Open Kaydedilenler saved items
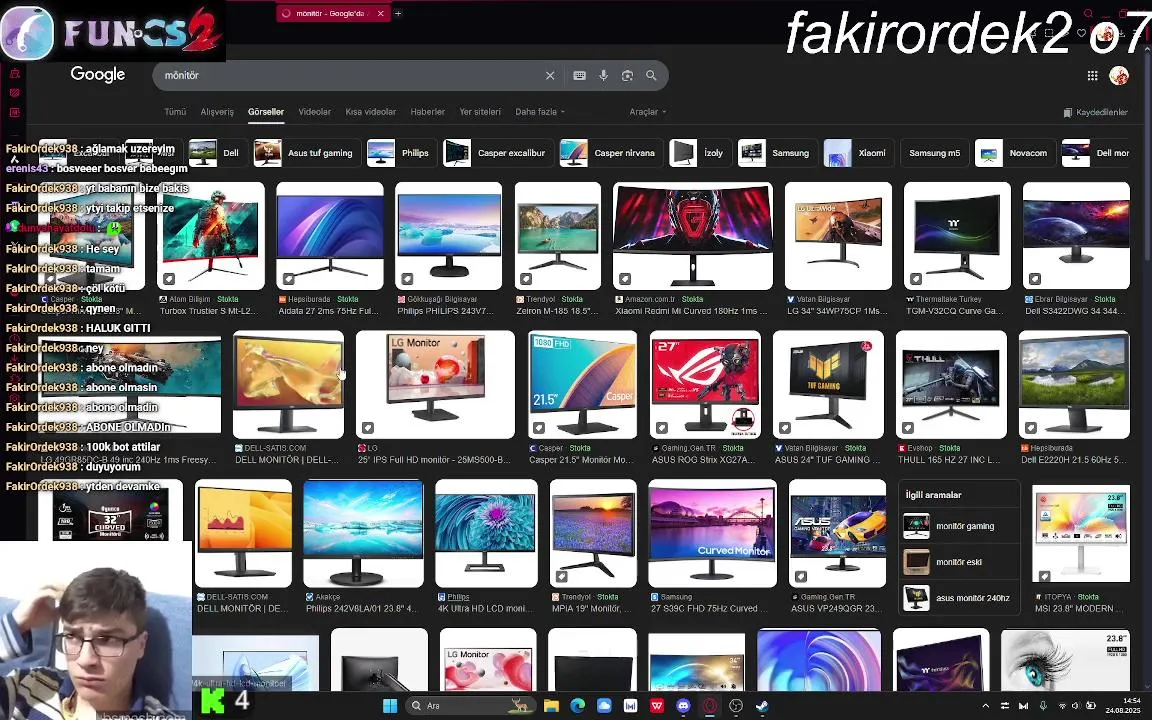This screenshot has width=1152, height=720. [x=1095, y=112]
